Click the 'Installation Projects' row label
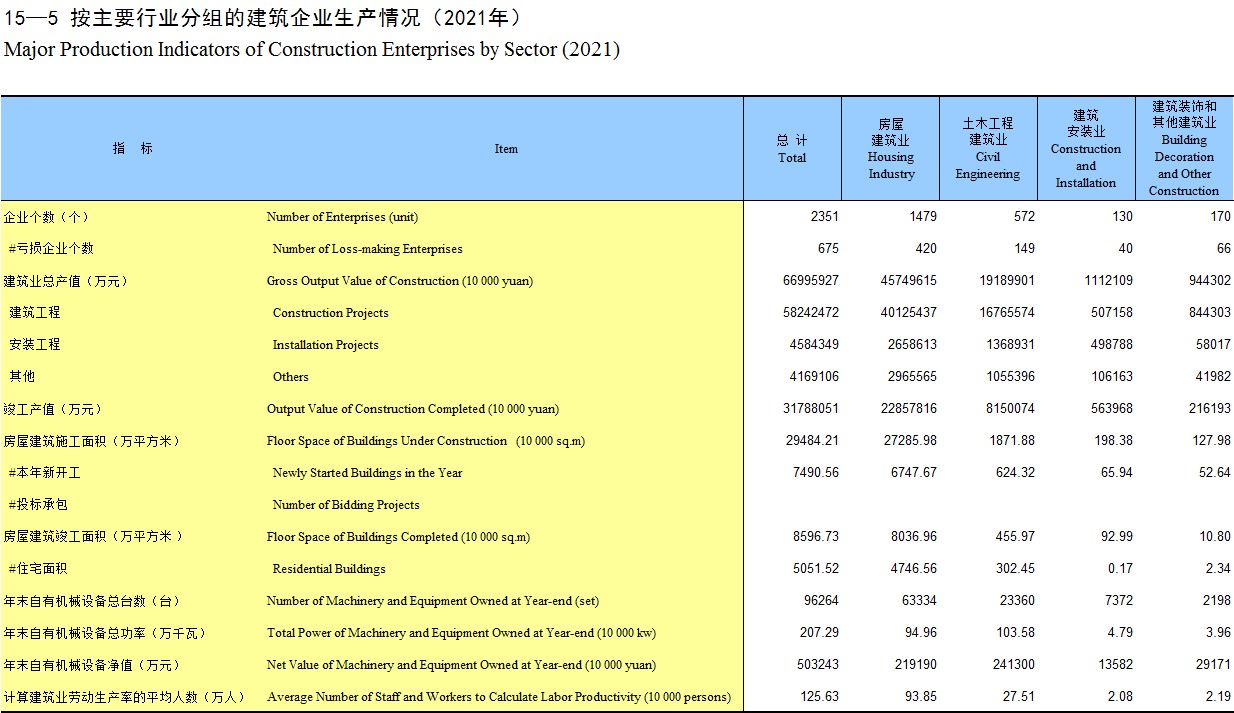The height and width of the screenshot is (713, 1234). [x=325, y=345]
